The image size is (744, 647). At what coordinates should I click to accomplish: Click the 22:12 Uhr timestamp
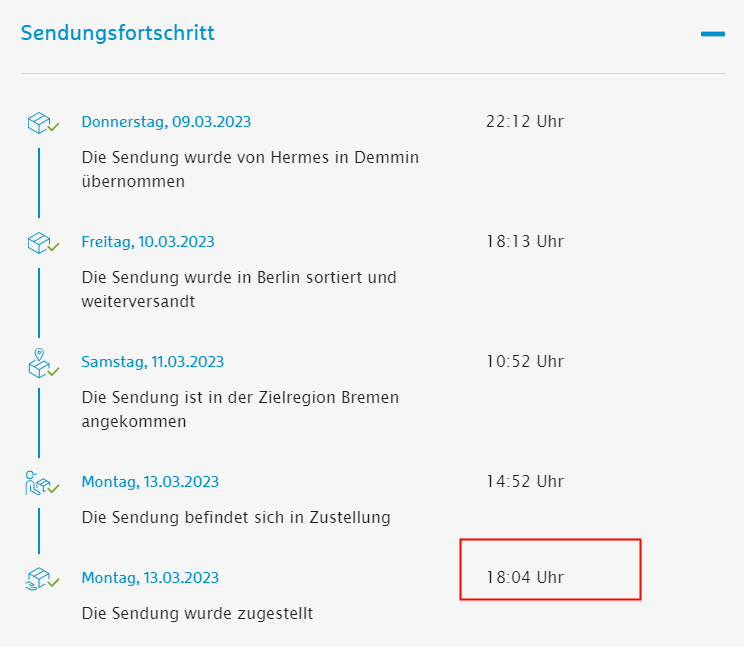pos(525,122)
